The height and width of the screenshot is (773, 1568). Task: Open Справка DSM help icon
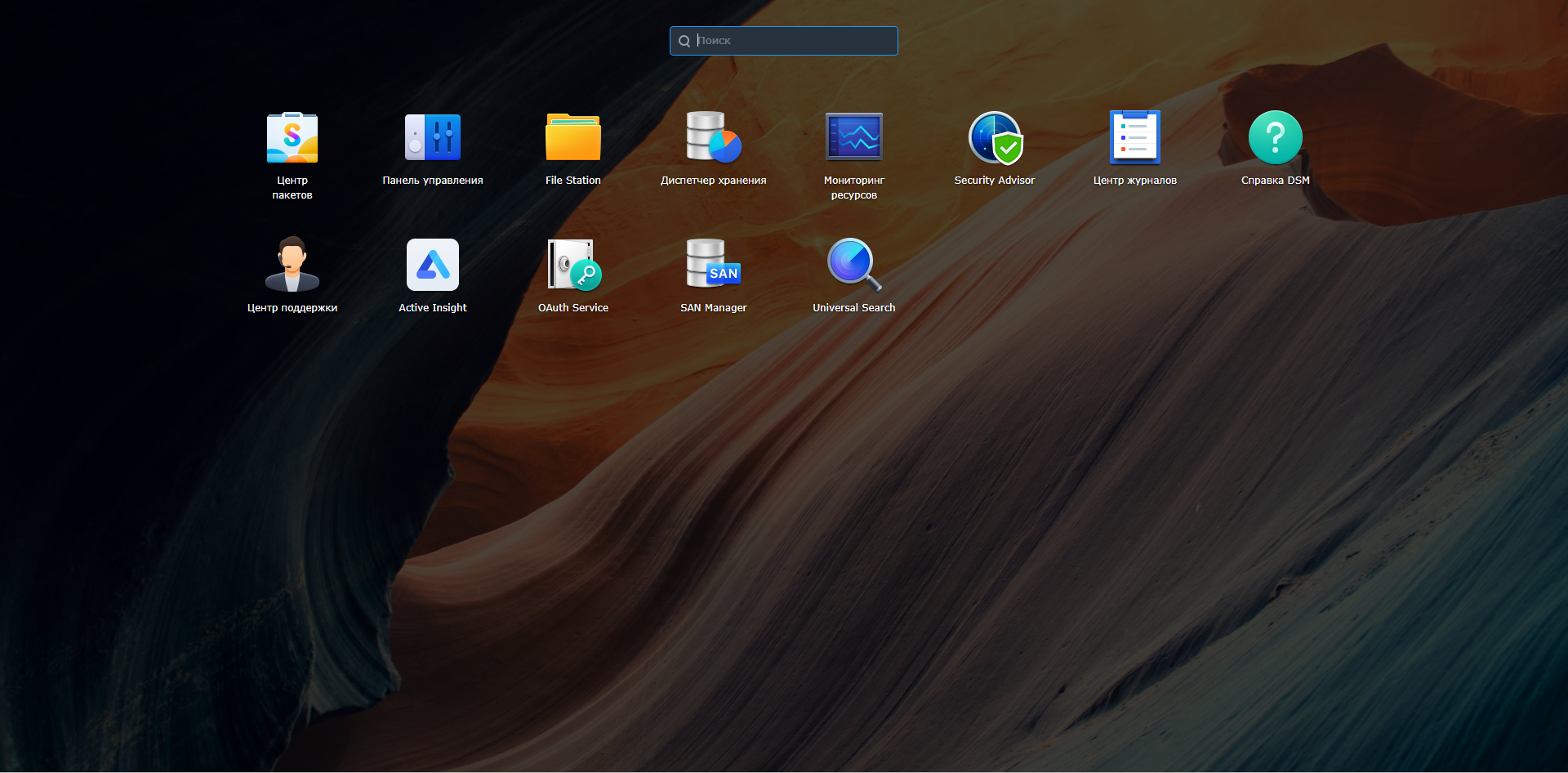point(1276,137)
